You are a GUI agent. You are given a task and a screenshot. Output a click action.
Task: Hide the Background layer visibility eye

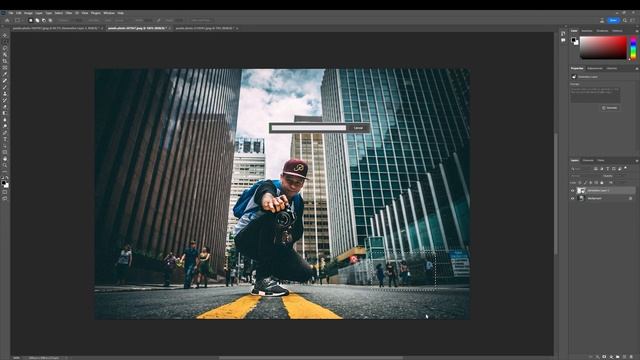(572, 198)
